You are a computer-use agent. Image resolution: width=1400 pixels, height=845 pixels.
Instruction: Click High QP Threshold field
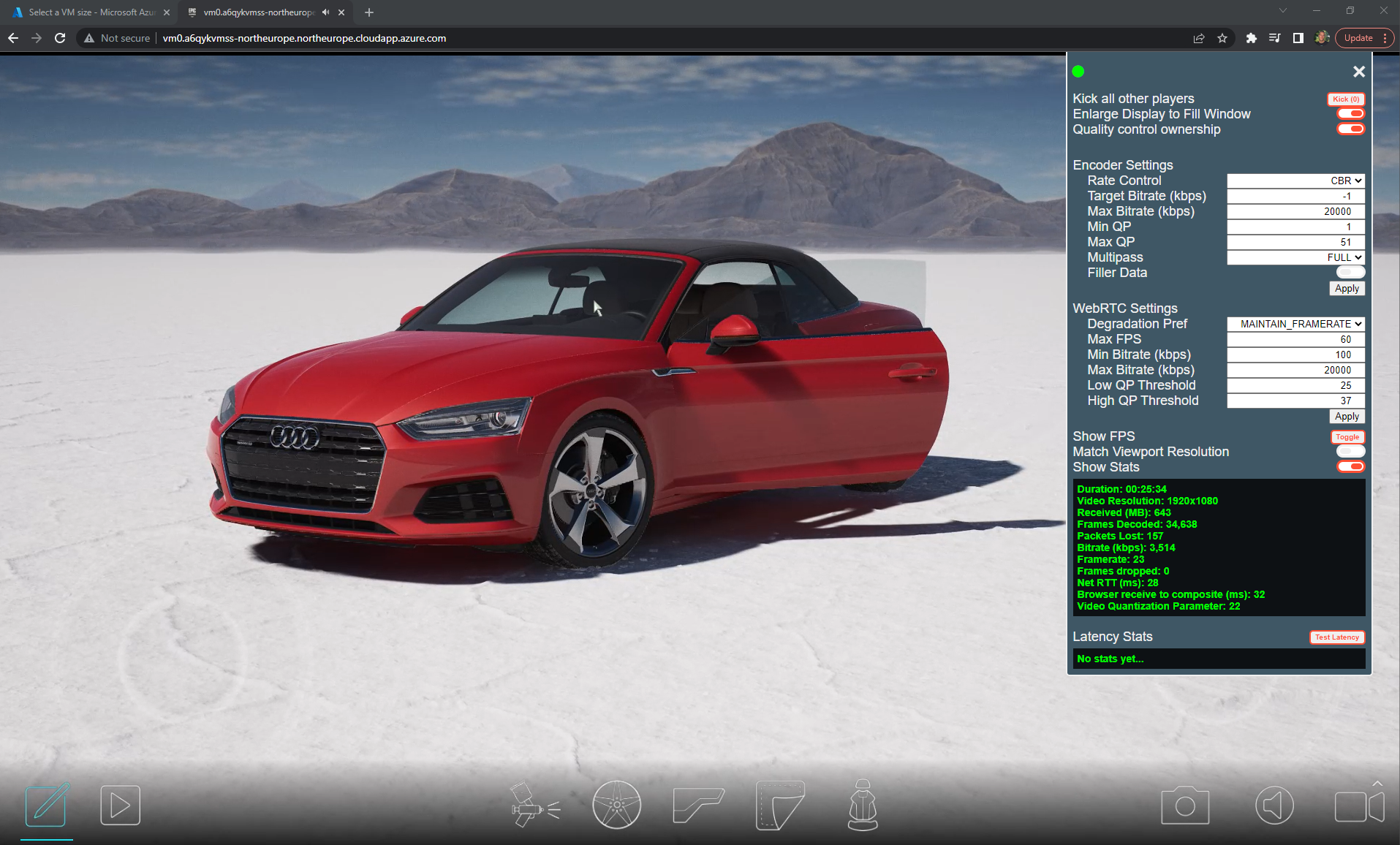point(1295,401)
